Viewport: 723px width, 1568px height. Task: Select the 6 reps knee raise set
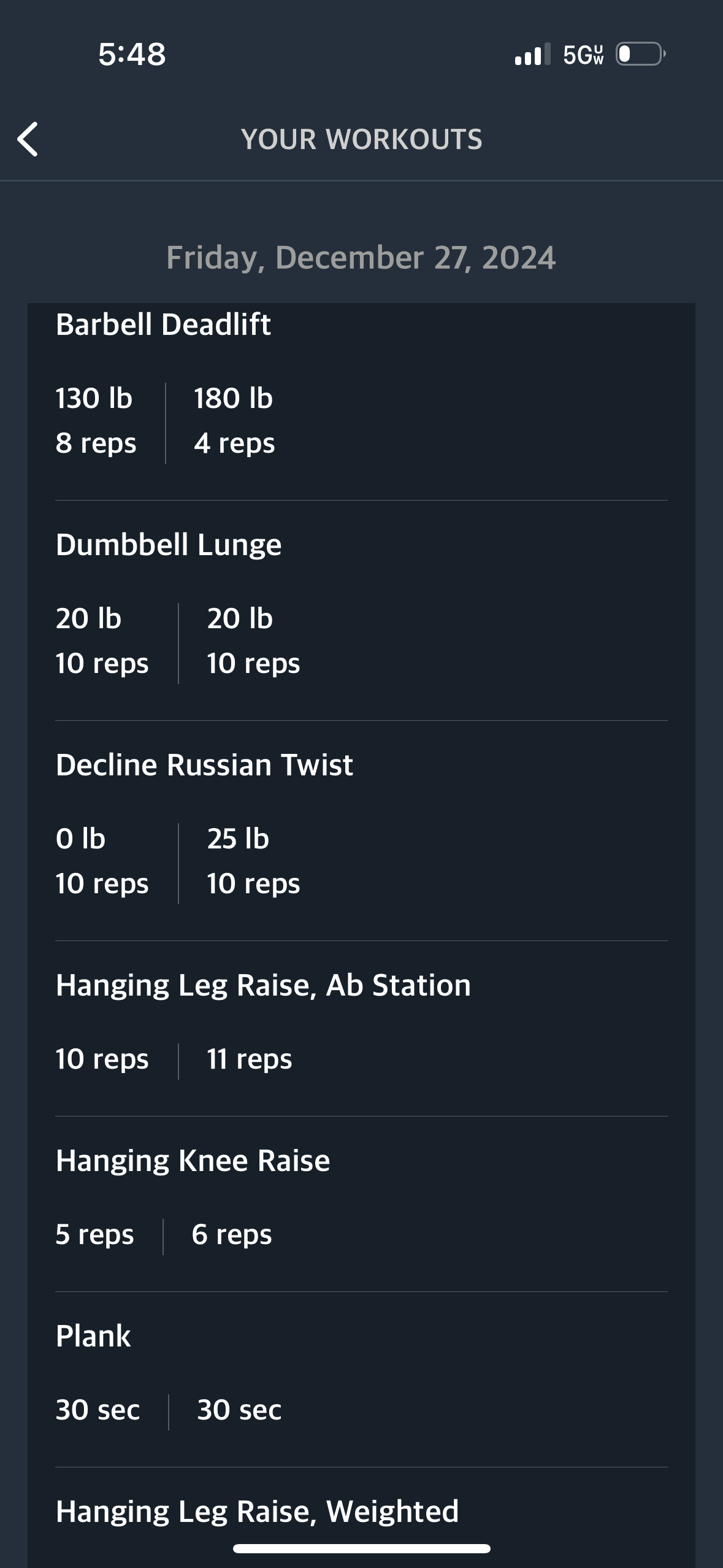(x=232, y=1234)
